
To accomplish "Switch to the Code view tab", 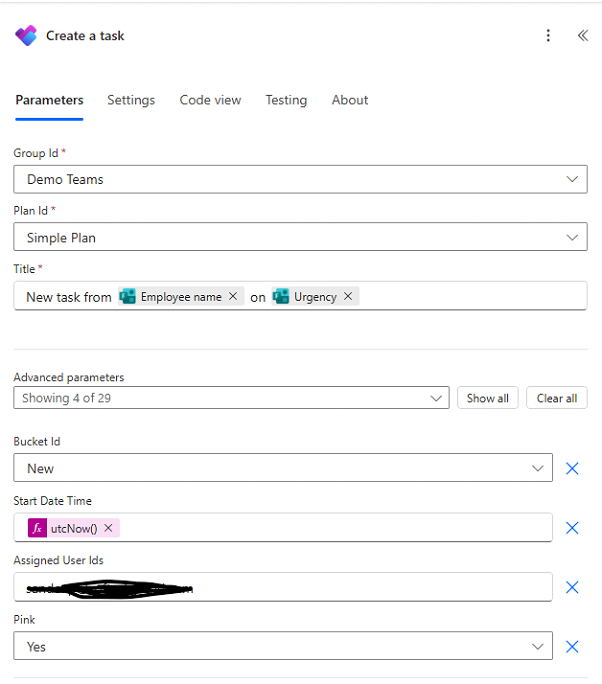I will click(x=210, y=100).
